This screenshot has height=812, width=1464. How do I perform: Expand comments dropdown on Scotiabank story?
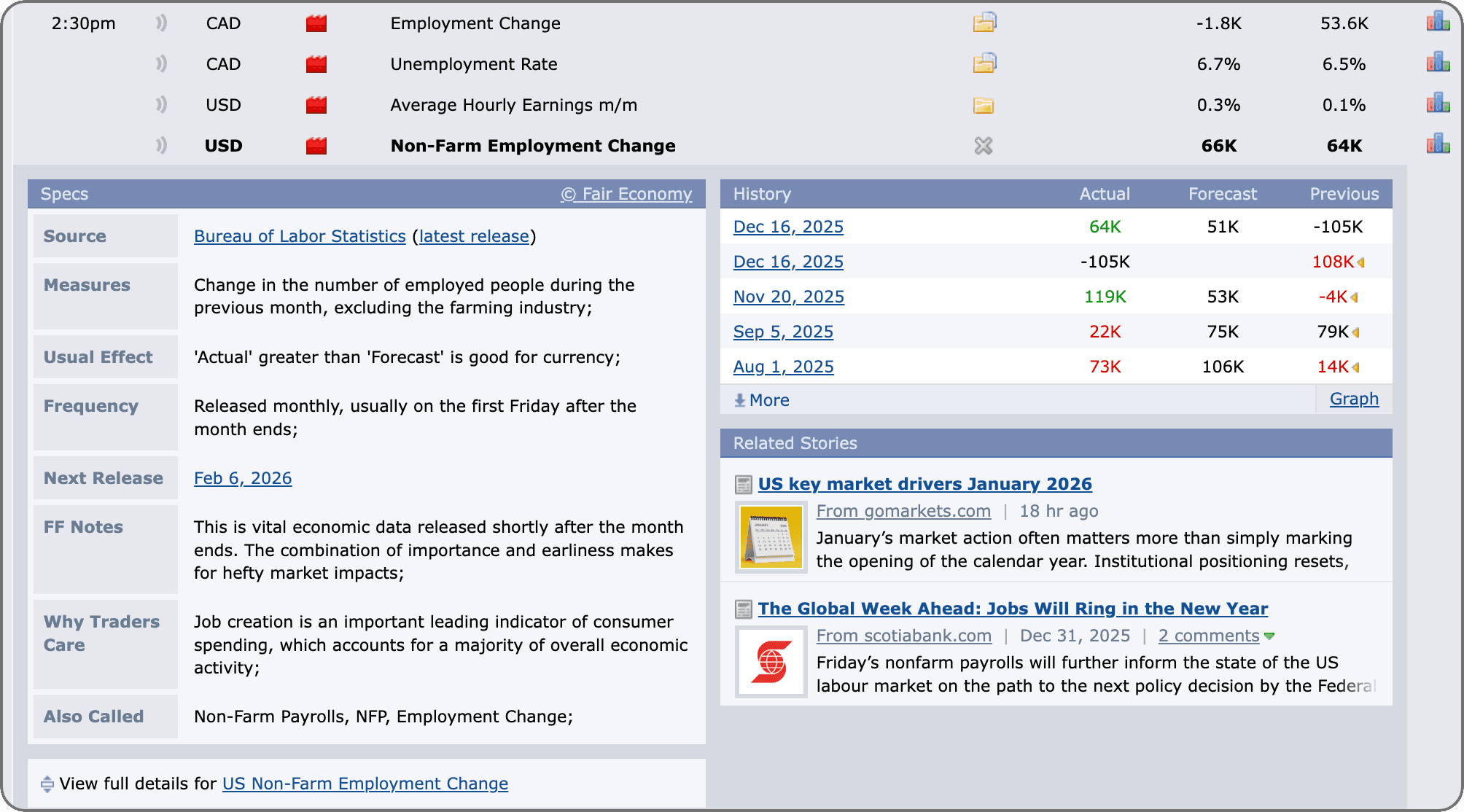[1269, 636]
